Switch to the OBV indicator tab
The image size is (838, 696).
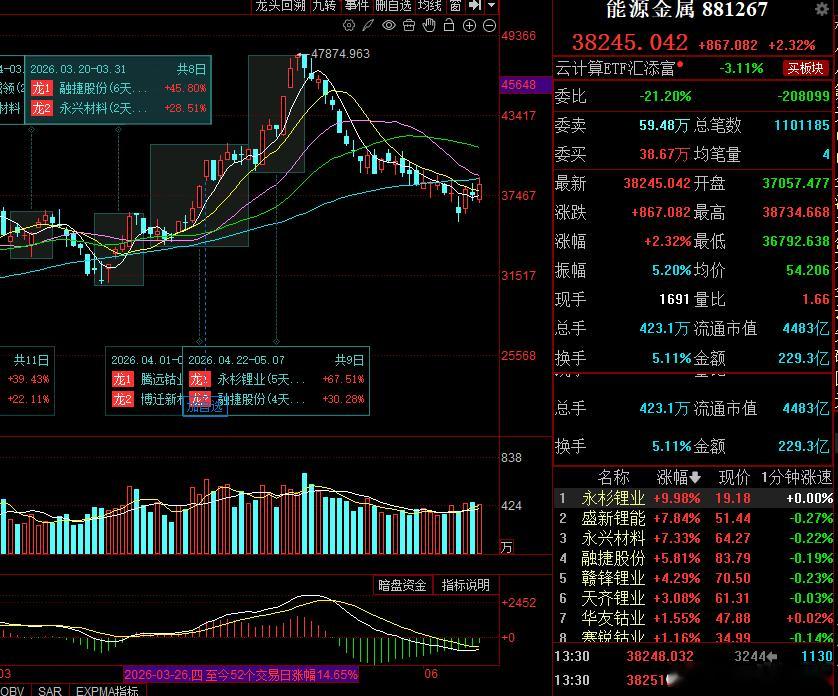click(x=13, y=691)
